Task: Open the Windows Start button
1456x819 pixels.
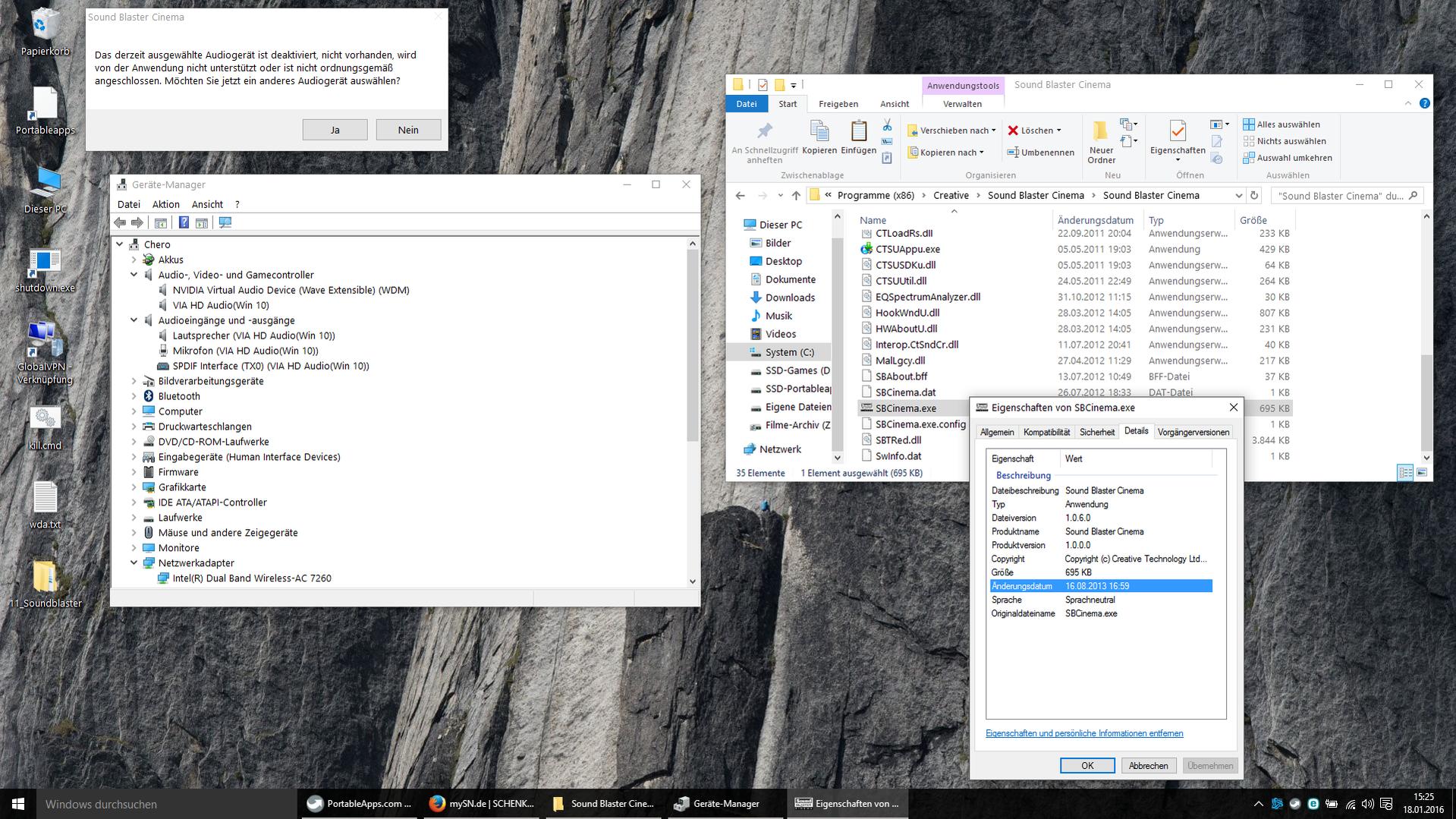Action: (18, 804)
